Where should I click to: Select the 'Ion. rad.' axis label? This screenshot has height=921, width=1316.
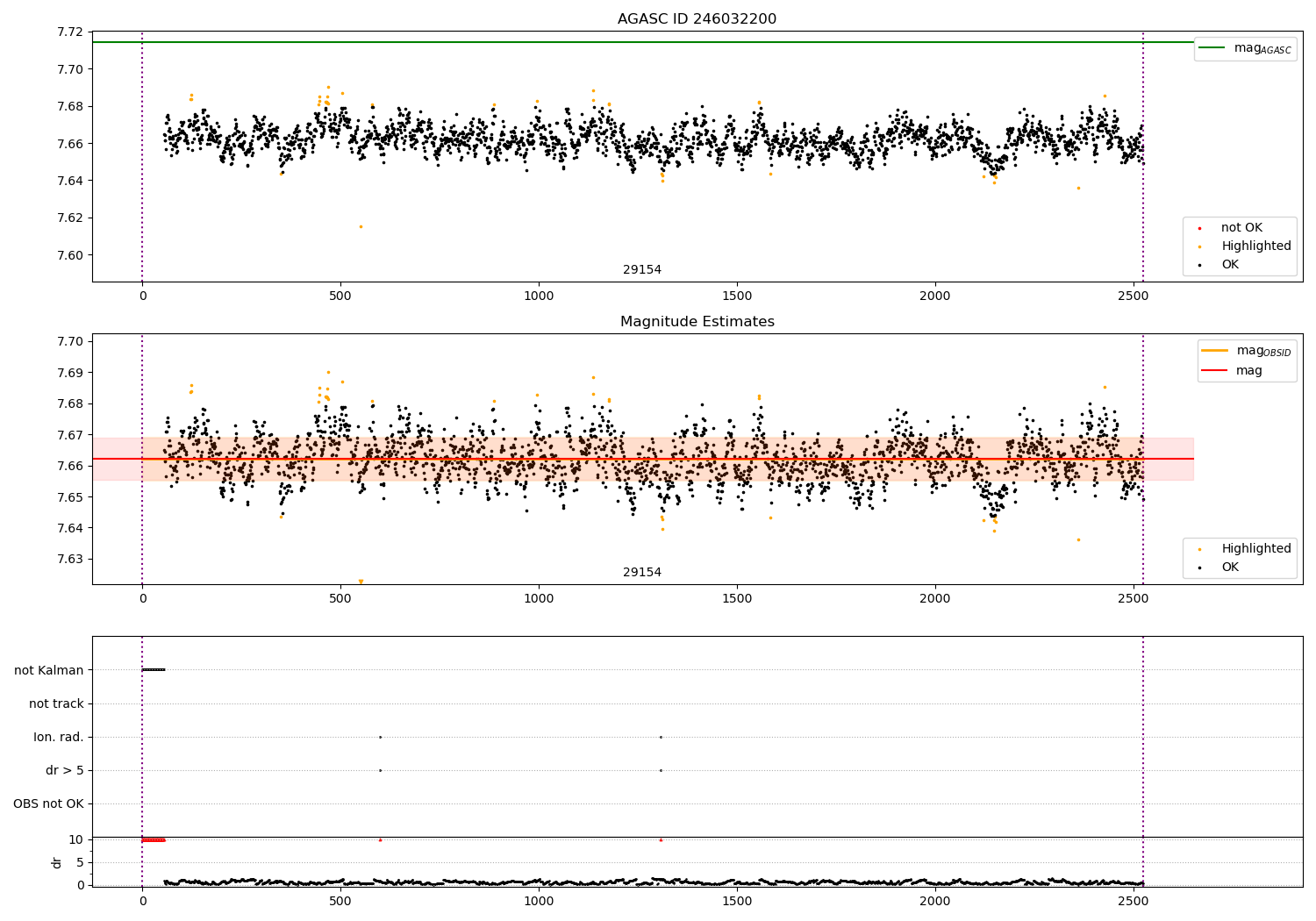click(59, 737)
